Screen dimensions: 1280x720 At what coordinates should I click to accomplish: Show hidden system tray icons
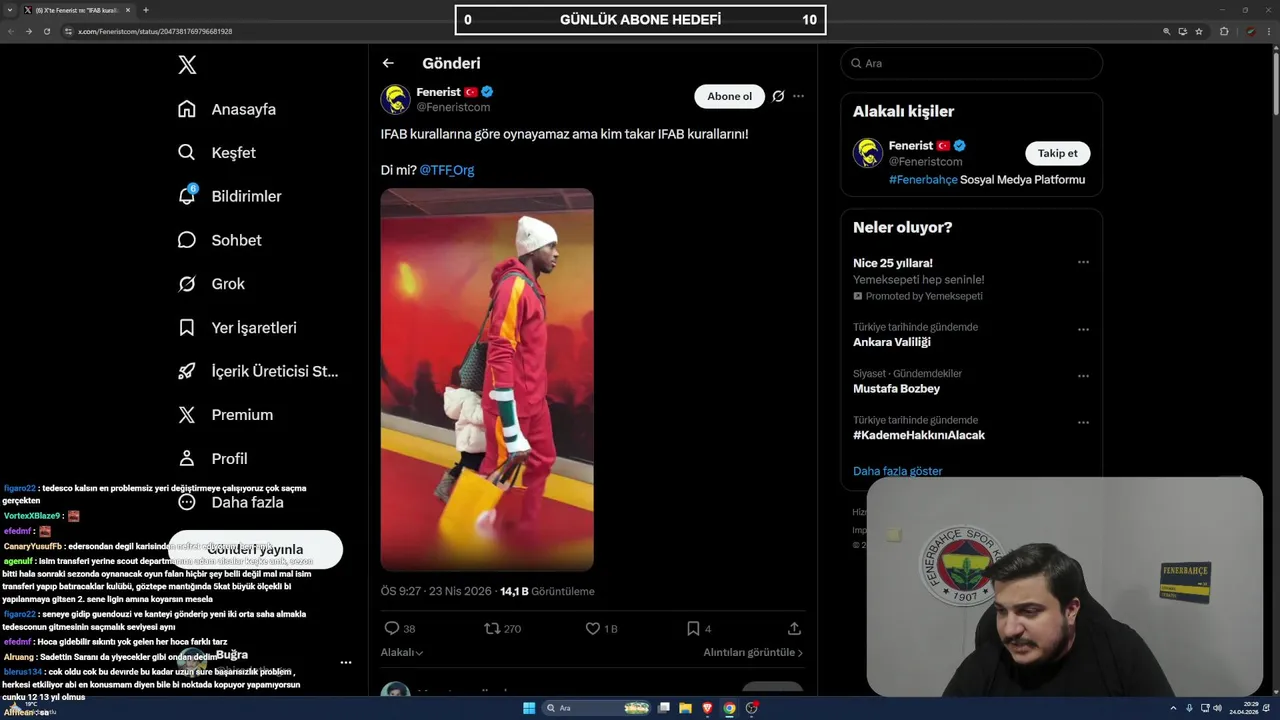pos(1174,708)
